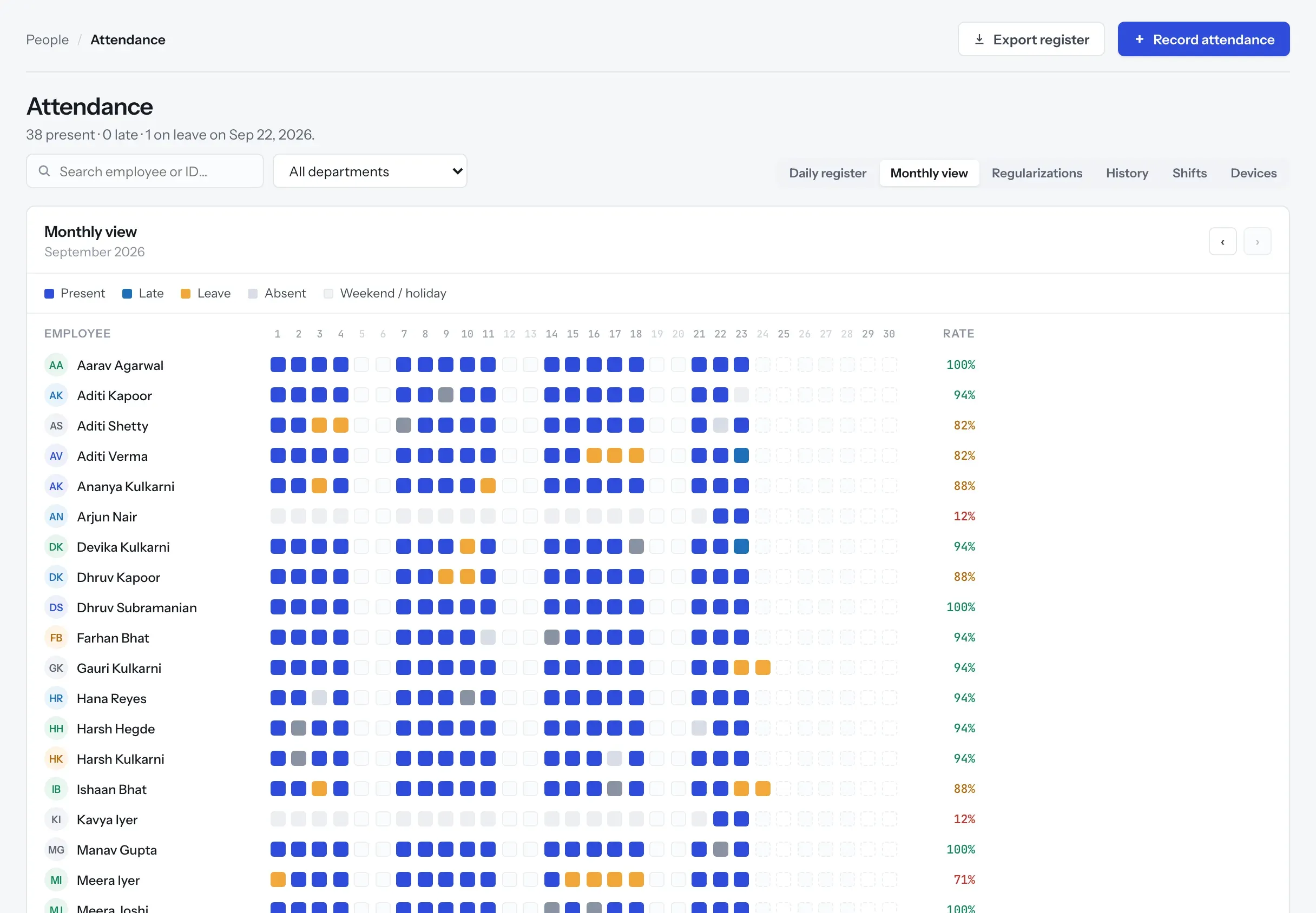Select the Monthly view tab

(929, 173)
